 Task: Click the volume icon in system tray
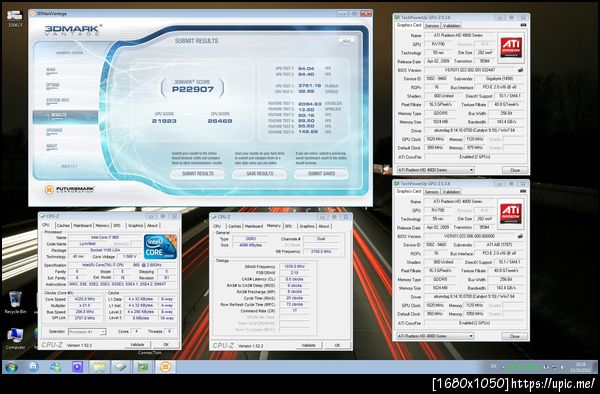click(562, 367)
